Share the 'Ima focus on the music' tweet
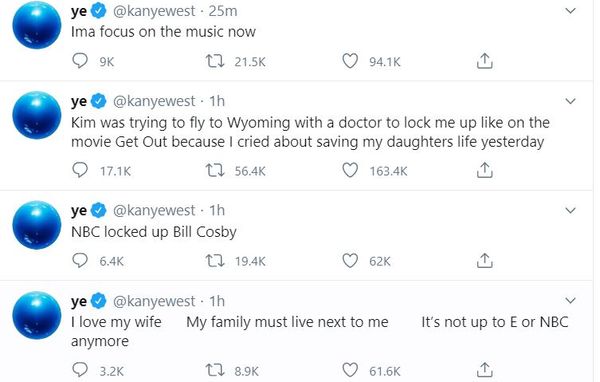This screenshot has height=382, width=600. pos(484,61)
